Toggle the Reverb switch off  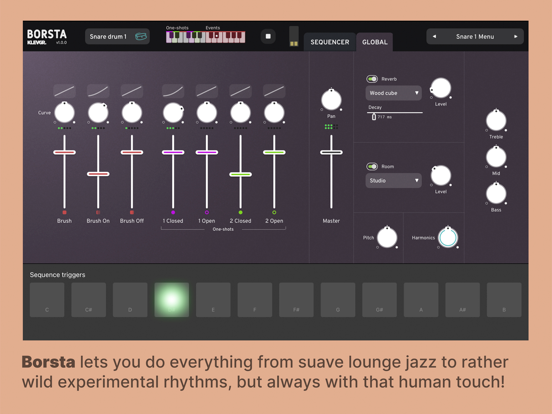coord(372,79)
